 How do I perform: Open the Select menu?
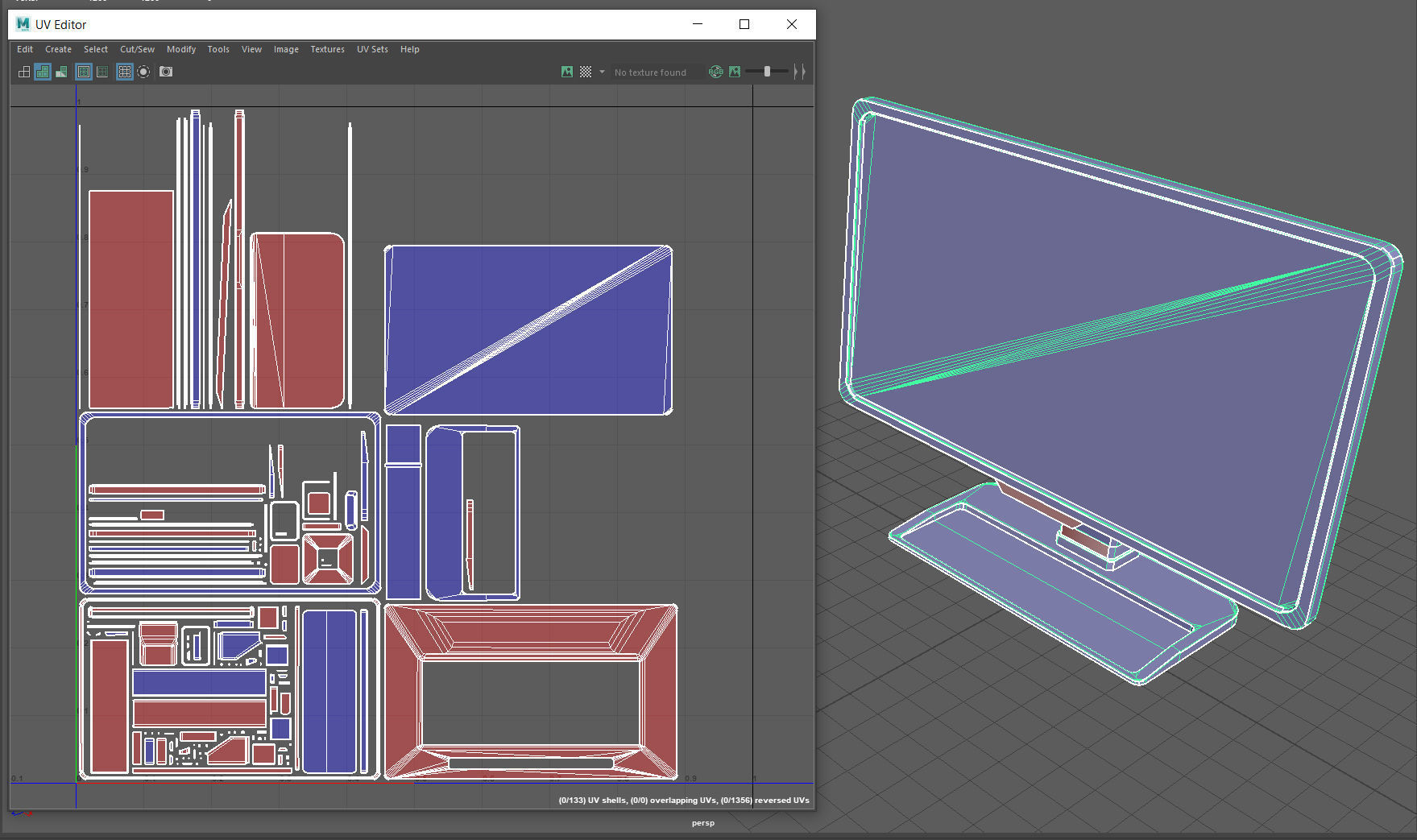(x=96, y=49)
